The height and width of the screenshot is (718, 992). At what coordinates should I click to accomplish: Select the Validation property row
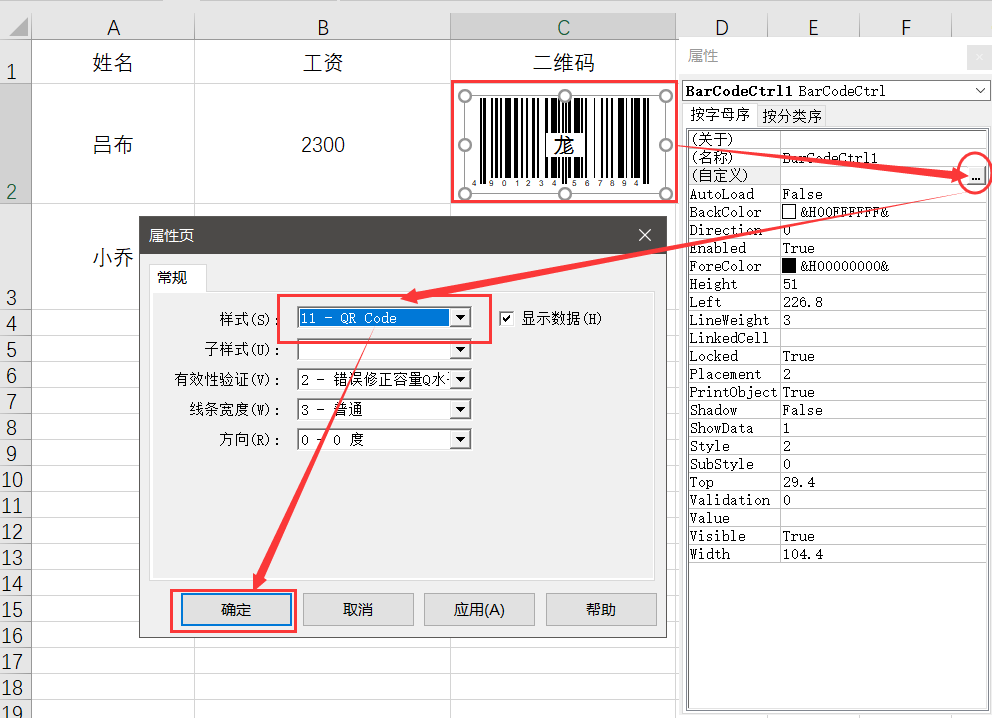(837, 500)
